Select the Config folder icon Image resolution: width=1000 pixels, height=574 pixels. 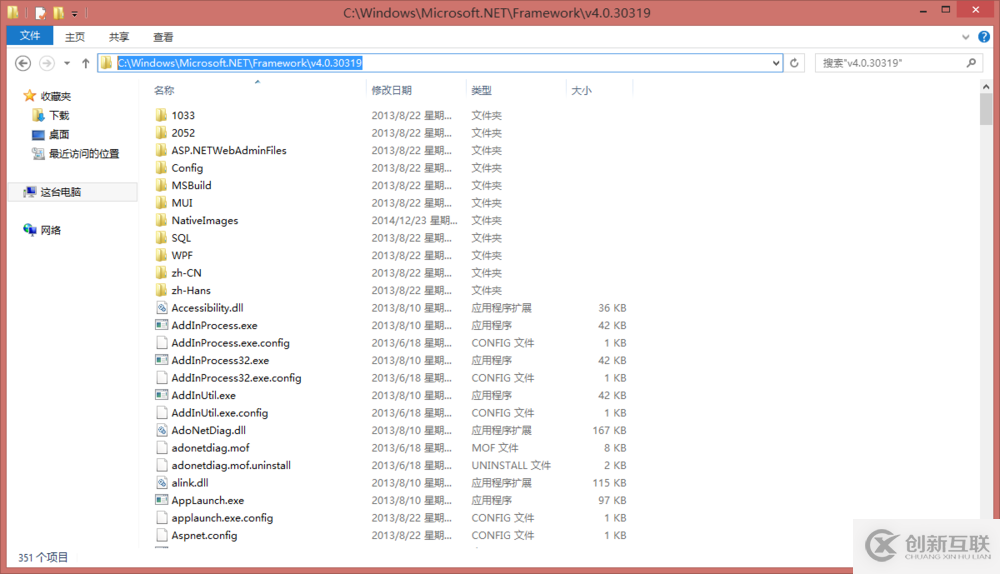point(161,168)
